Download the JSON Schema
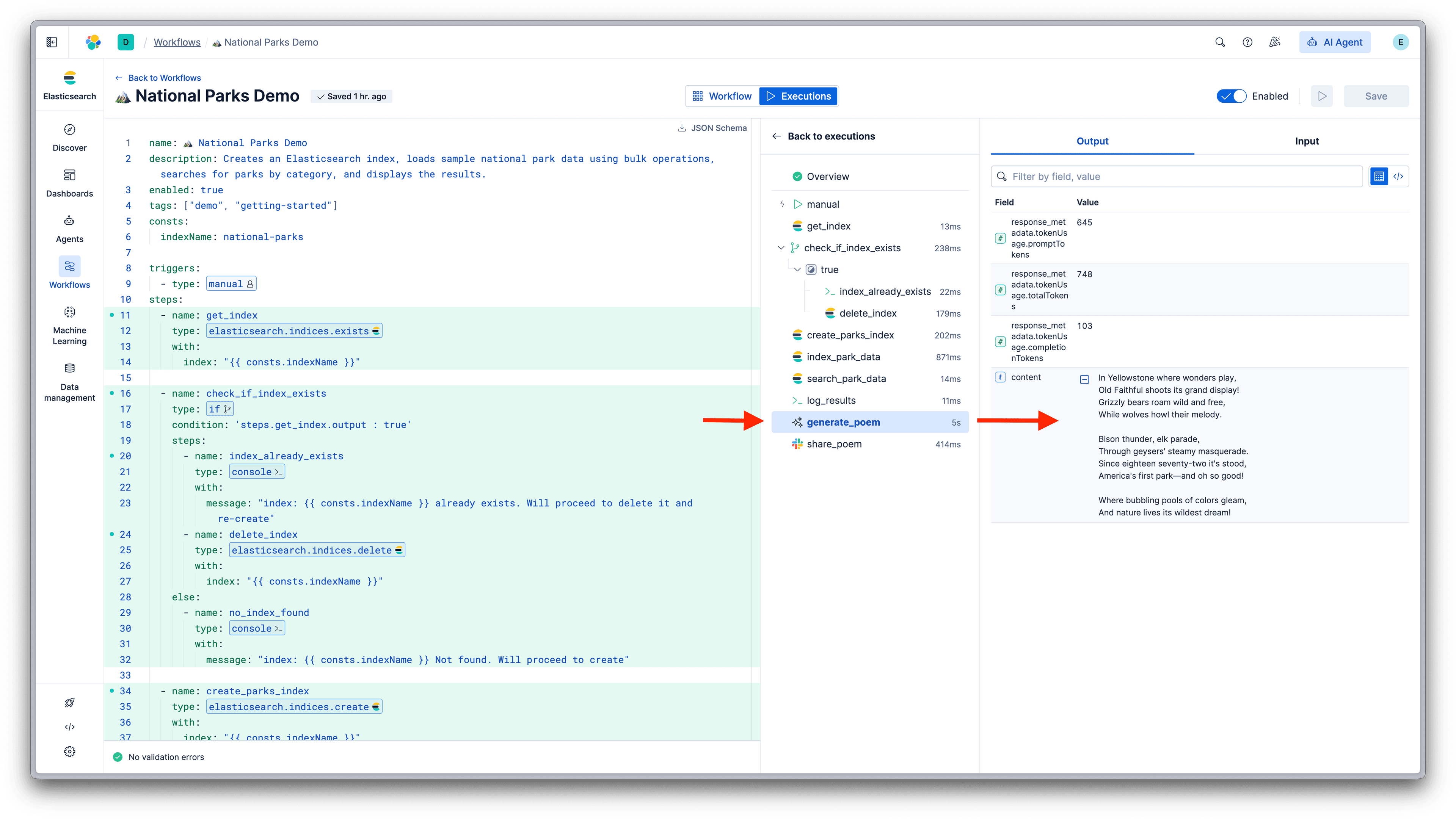Image resolution: width=1456 pixels, height=819 pixels. pyautogui.click(x=711, y=128)
